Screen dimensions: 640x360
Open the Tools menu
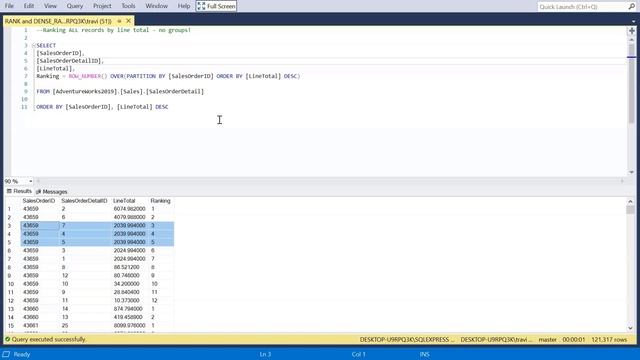coord(128,6)
